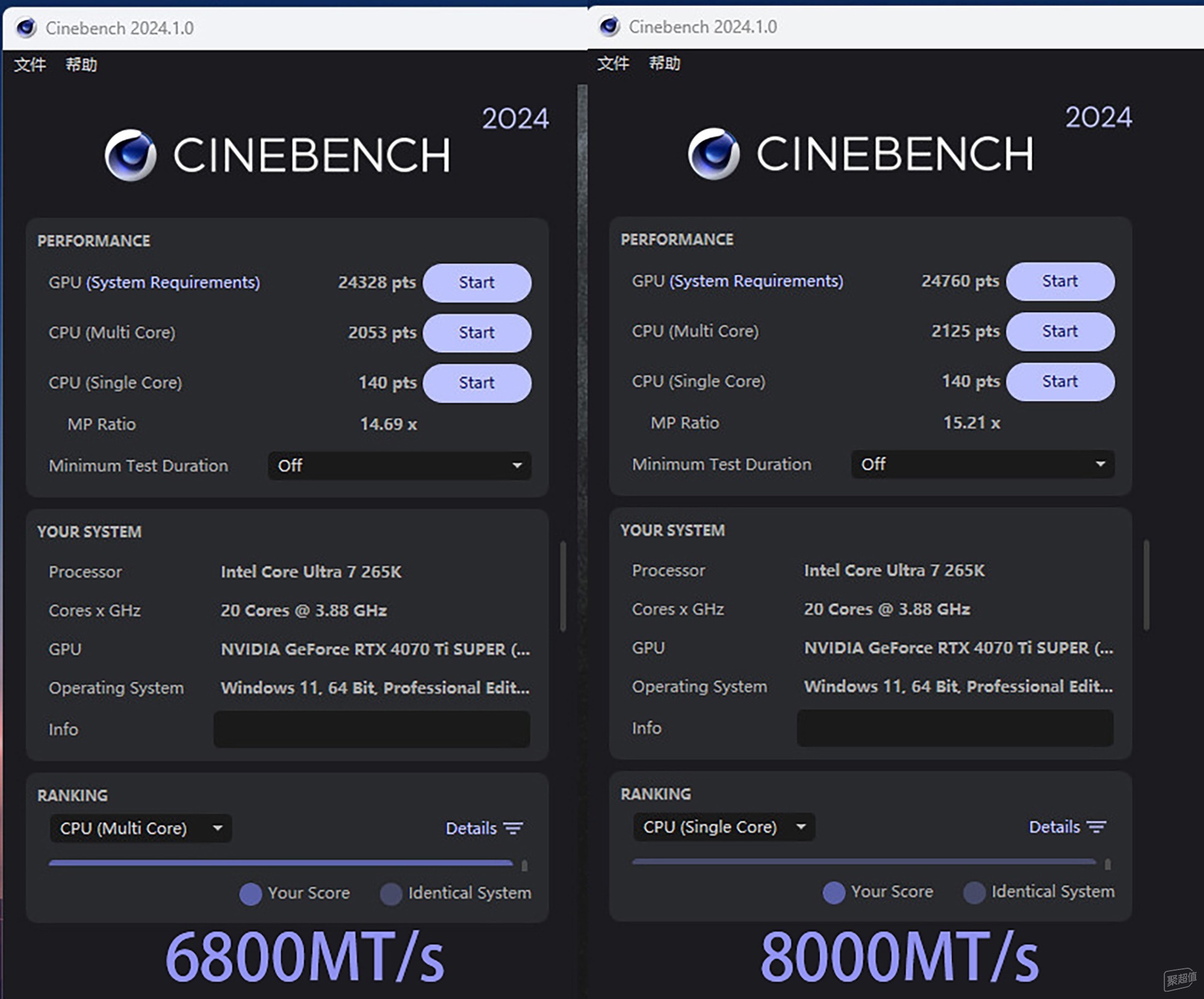This screenshot has height=999, width=1204.
Task: Open System Requirements link in right window
Action: pos(757,282)
